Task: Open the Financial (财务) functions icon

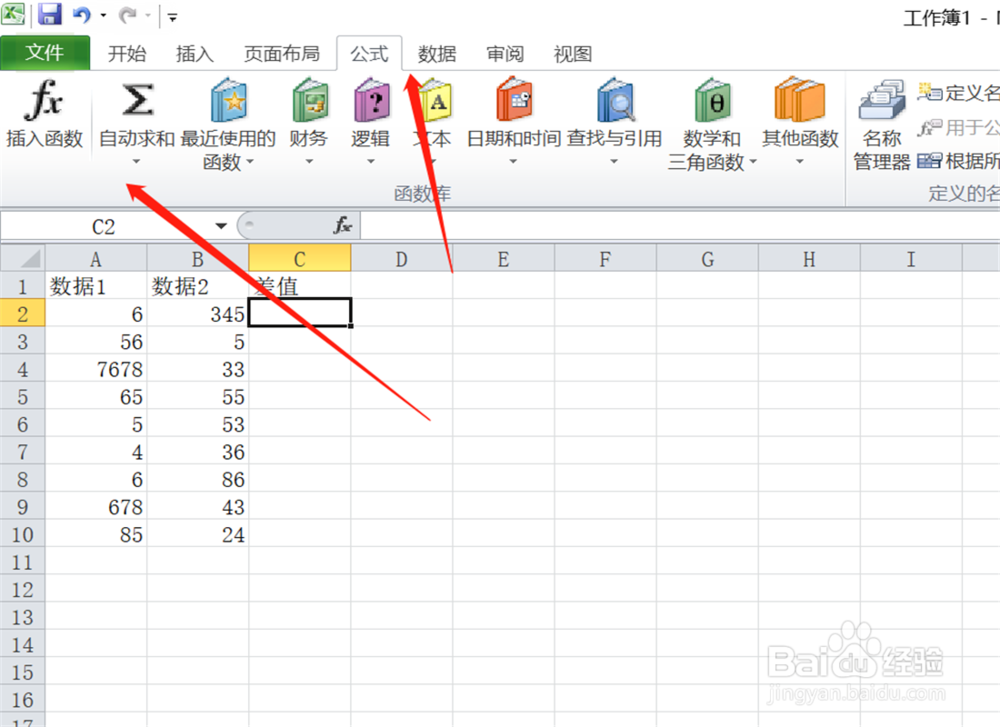Action: [310, 100]
